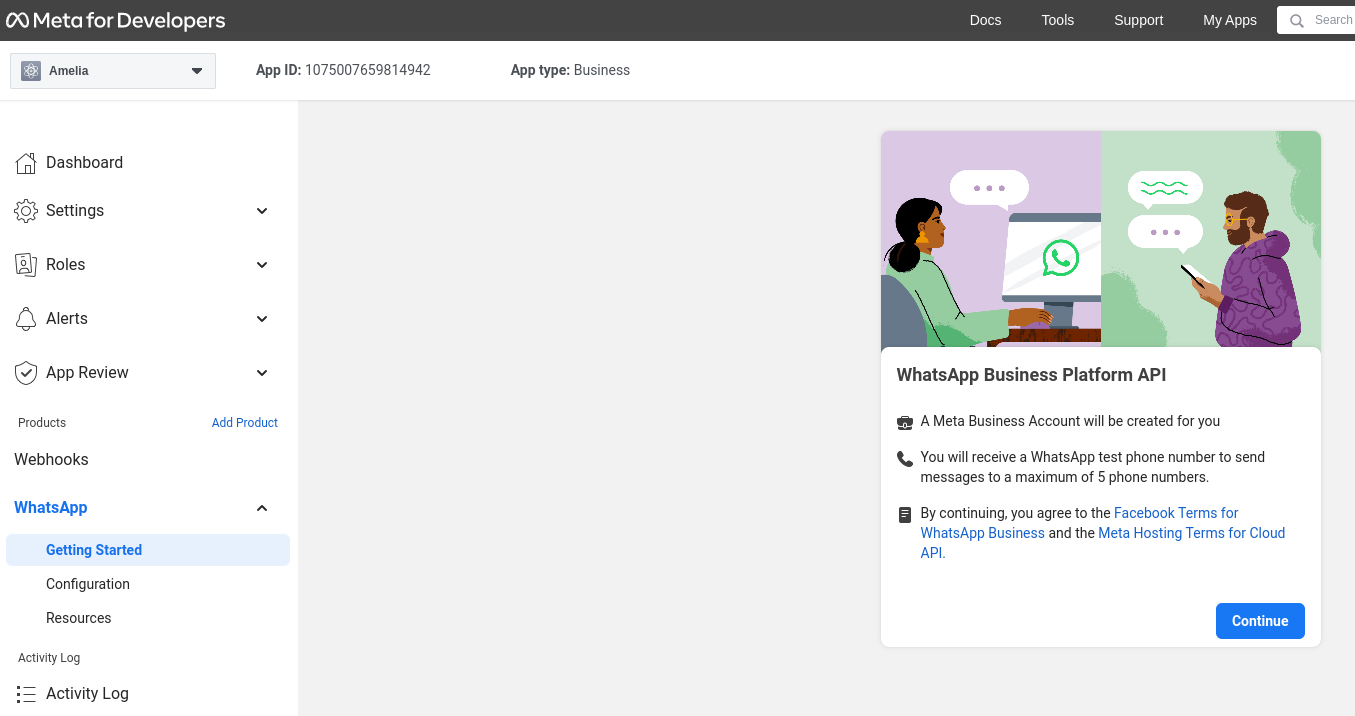1355x716 pixels.
Task: Click the WhatsApp Business Platform API heading
Action: point(1031,375)
